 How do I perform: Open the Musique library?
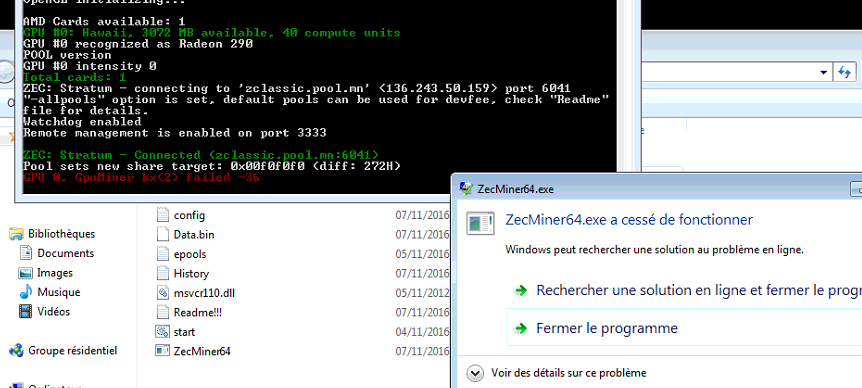coord(59,292)
